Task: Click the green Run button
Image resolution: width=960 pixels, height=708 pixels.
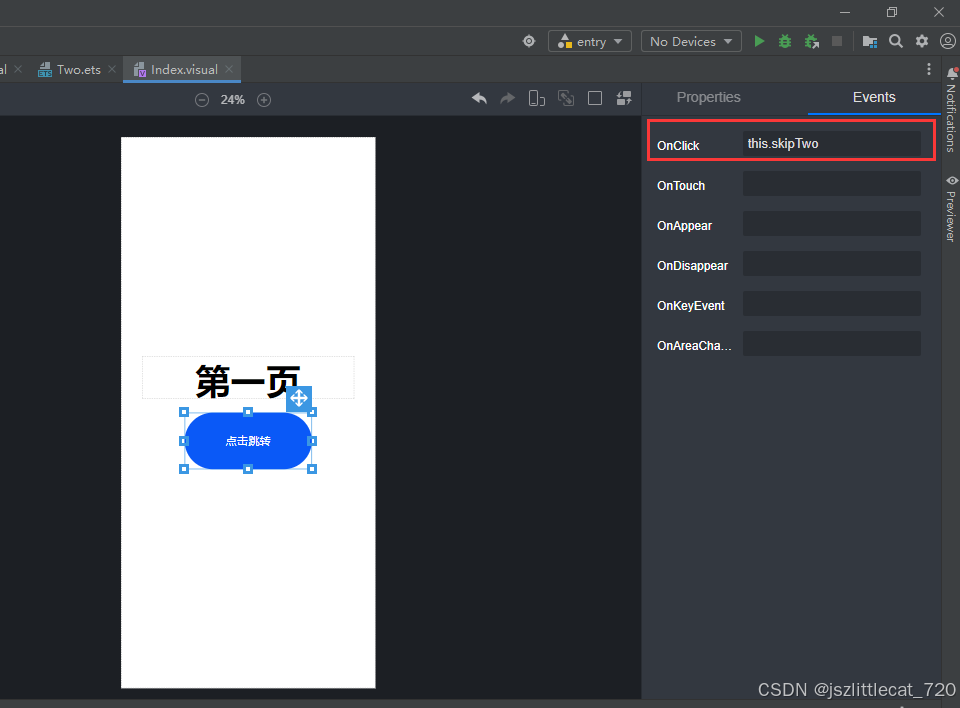Action: click(x=760, y=41)
